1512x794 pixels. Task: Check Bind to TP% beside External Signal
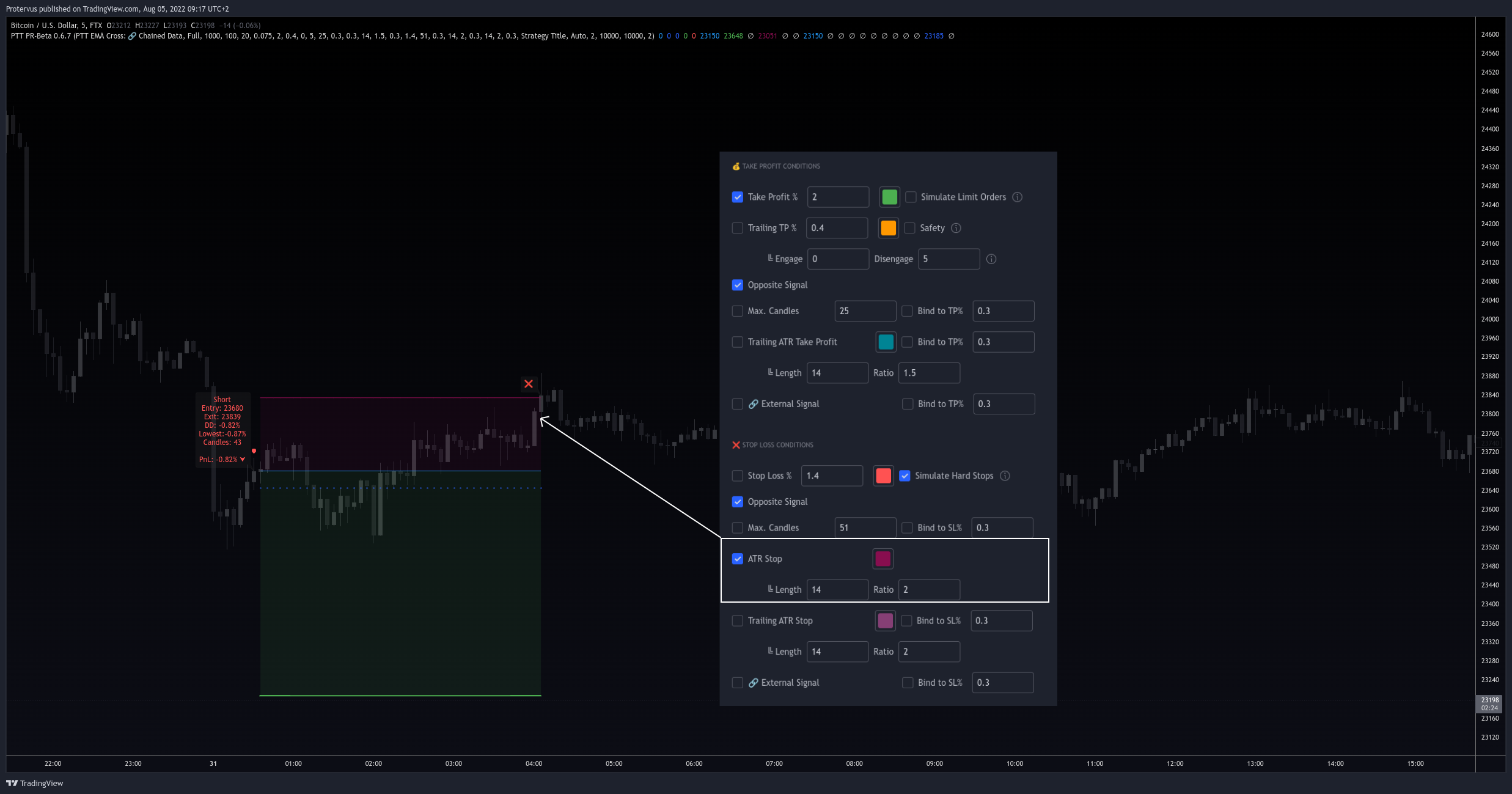(x=908, y=404)
